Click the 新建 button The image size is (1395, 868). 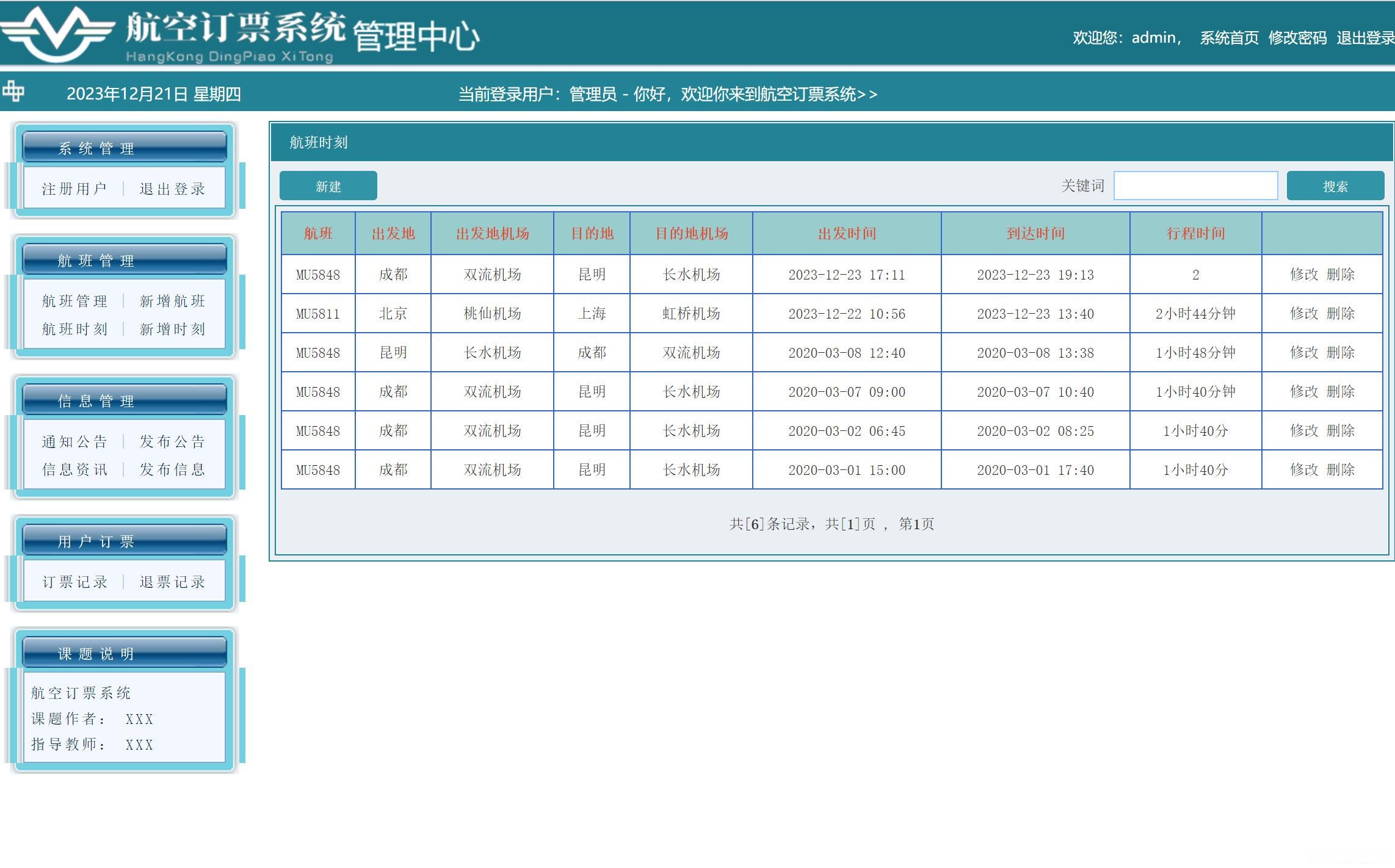click(x=328, y=186)
